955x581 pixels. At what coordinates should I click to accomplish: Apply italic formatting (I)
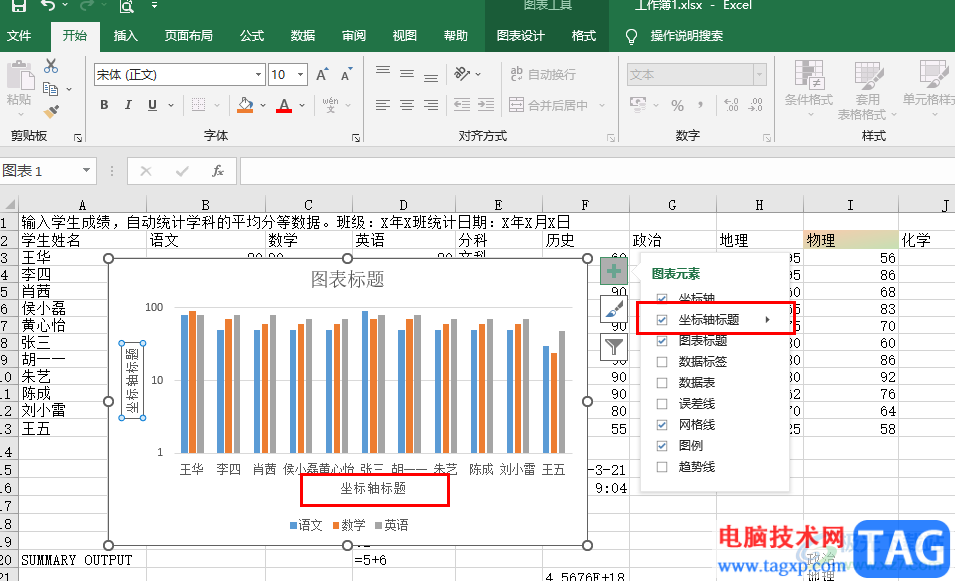coord(128,105)
